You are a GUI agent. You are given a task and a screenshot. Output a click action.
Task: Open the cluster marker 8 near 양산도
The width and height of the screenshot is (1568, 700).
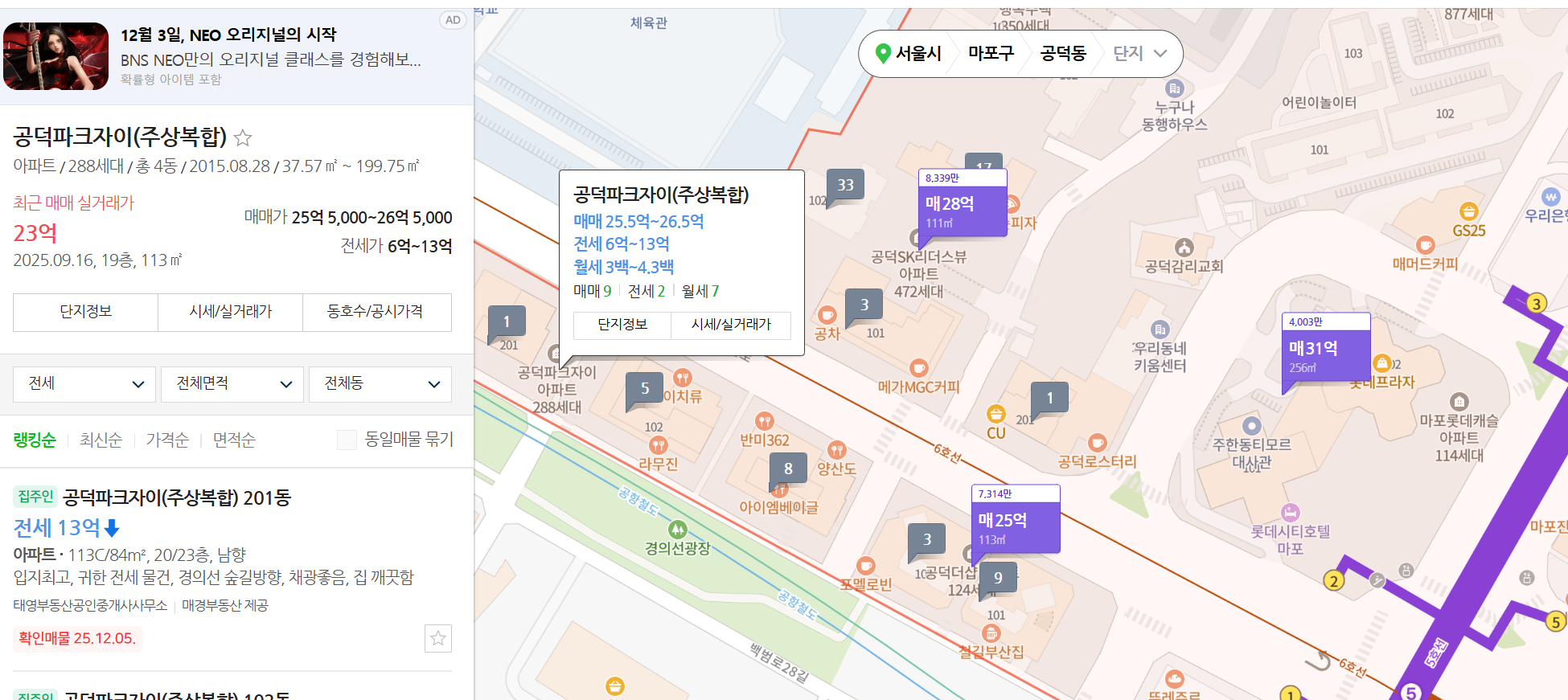point(788,469)
